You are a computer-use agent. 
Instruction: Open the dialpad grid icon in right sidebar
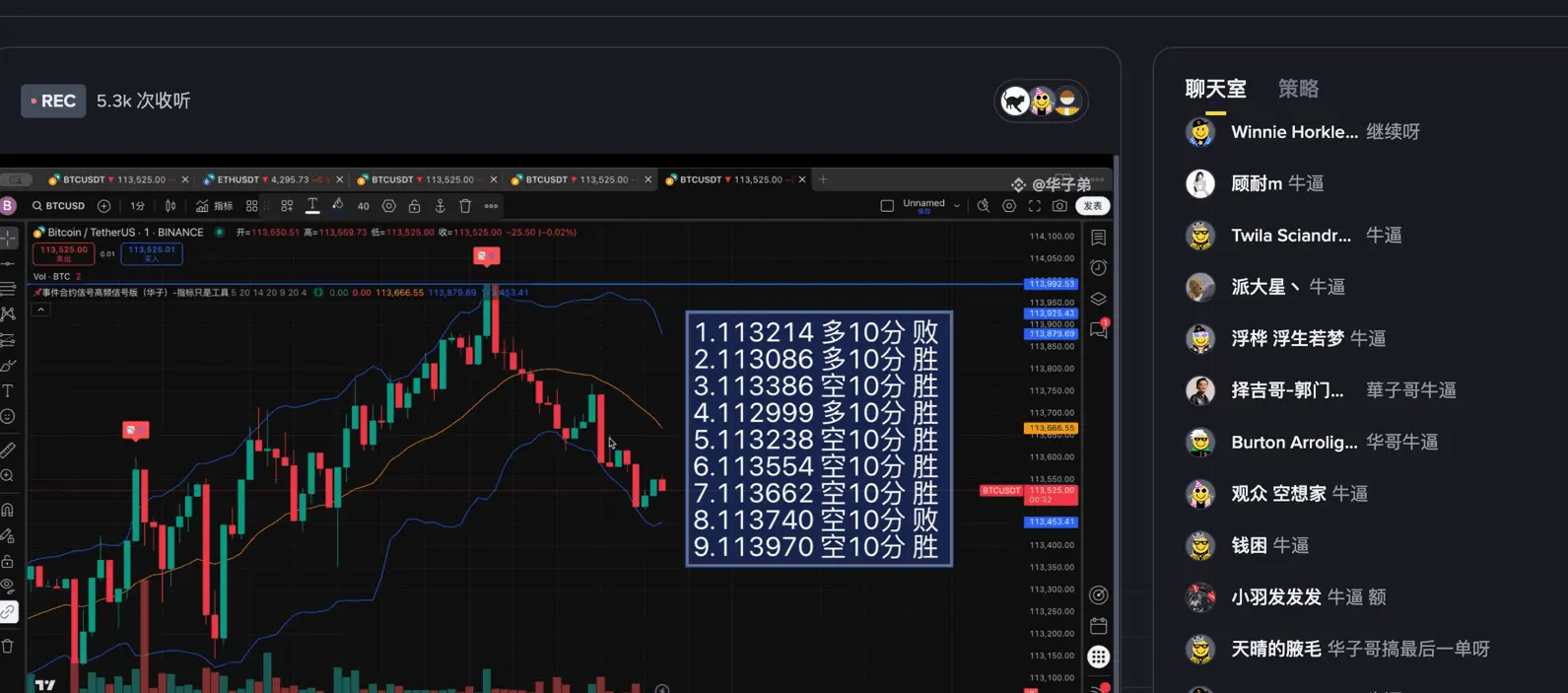[1099, 657]
